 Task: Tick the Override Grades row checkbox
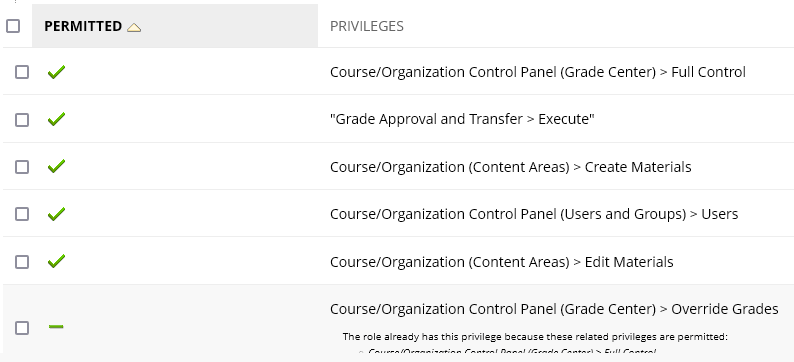pos(22,328)
